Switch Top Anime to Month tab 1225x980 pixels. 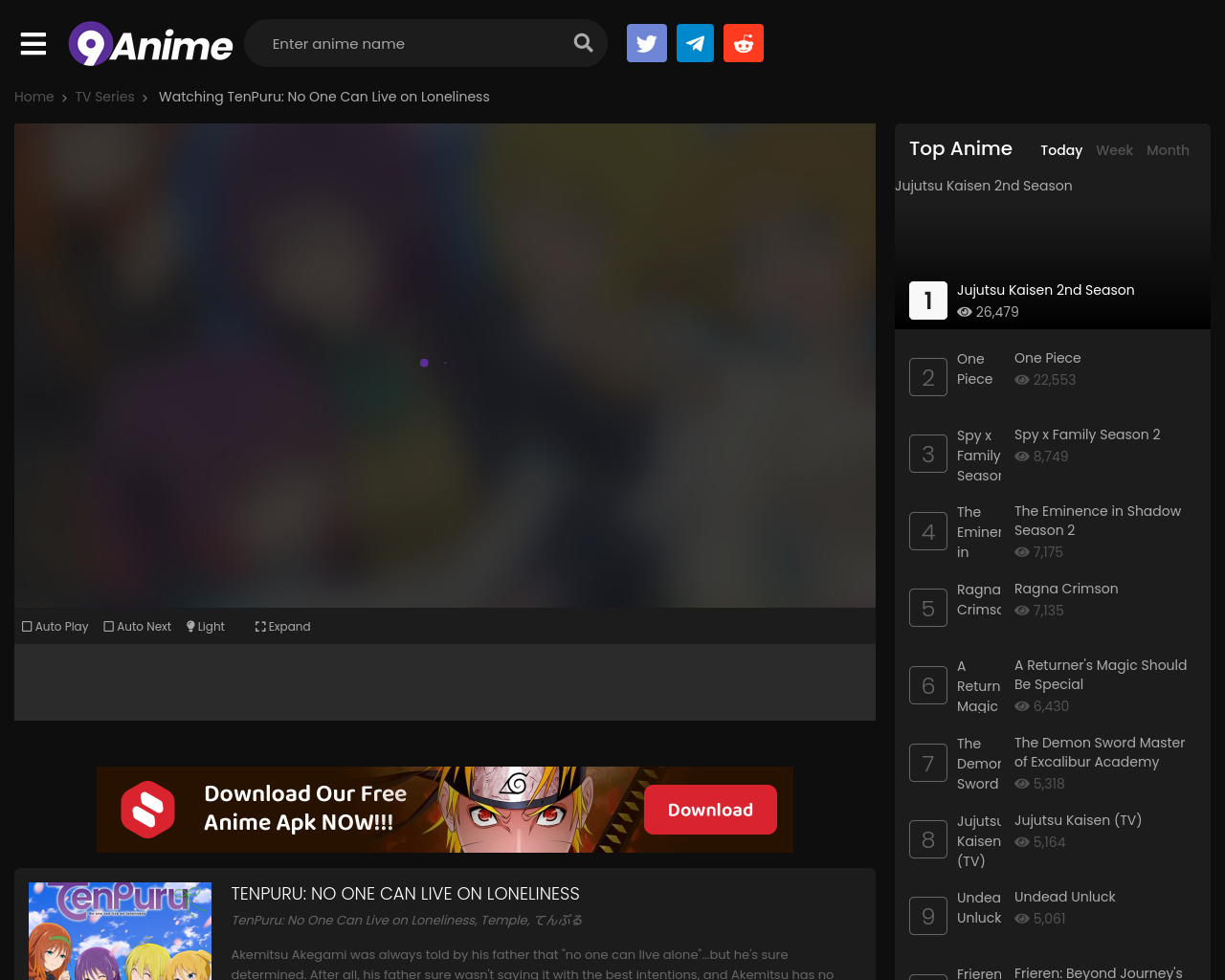(1168, 150)
